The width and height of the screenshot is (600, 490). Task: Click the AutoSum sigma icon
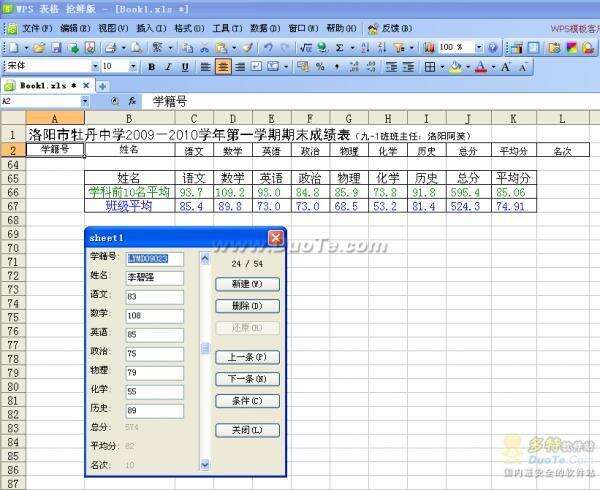[x=339, y=47]
